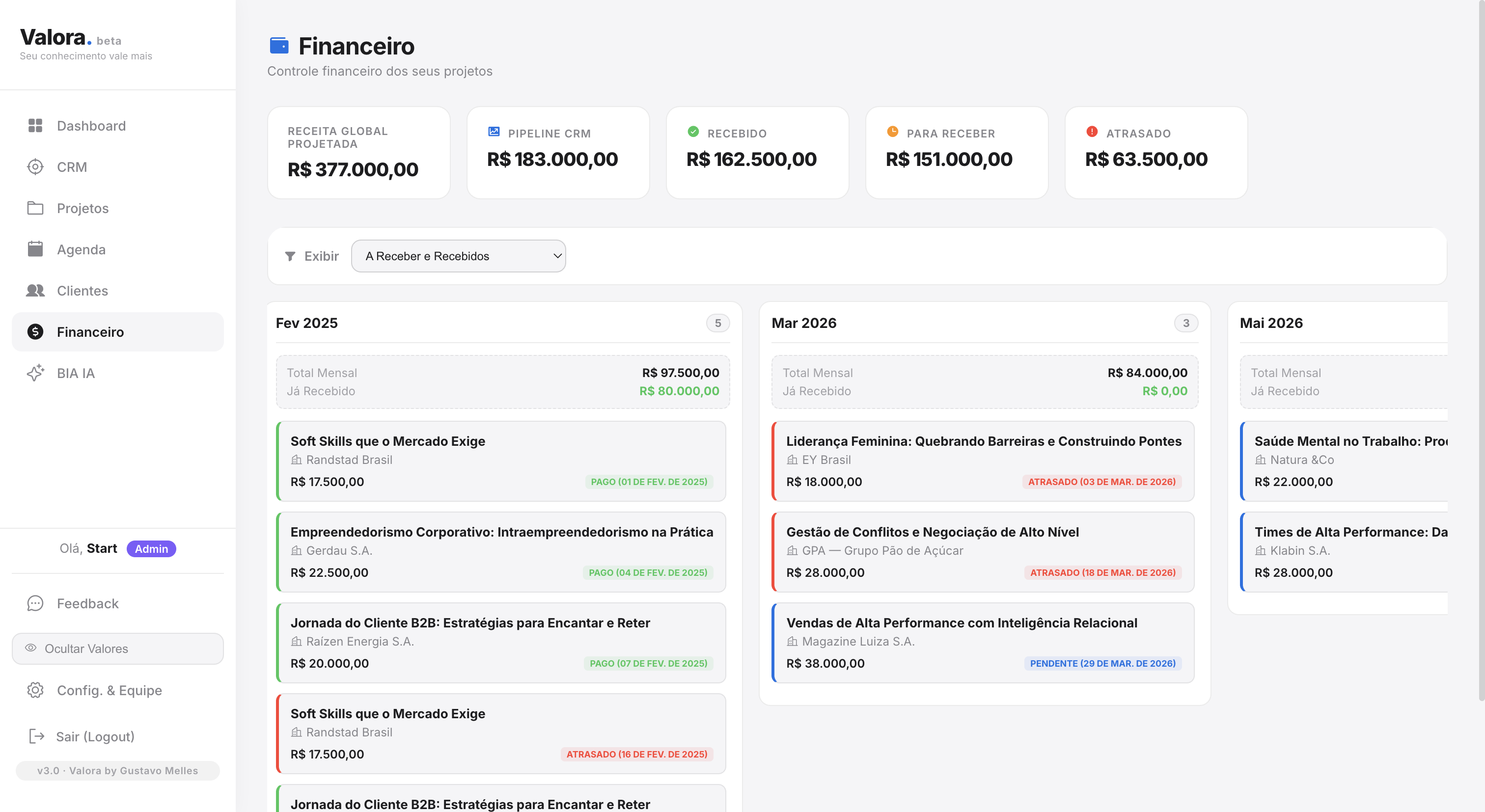The width and height of the screenshot is (1485, 812).
Task: Open Receita Global Projetada card
Action: point(358,153)
